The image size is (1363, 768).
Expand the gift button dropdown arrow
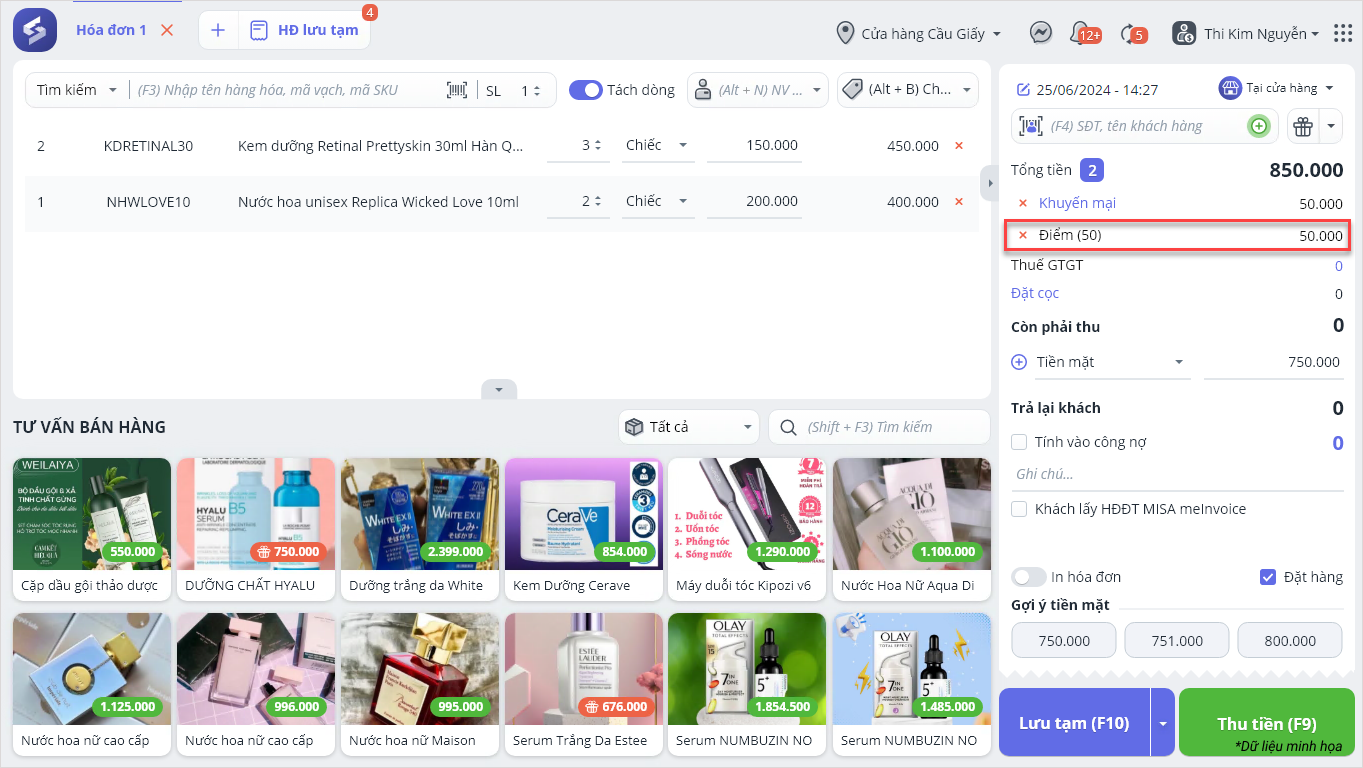1331,126
